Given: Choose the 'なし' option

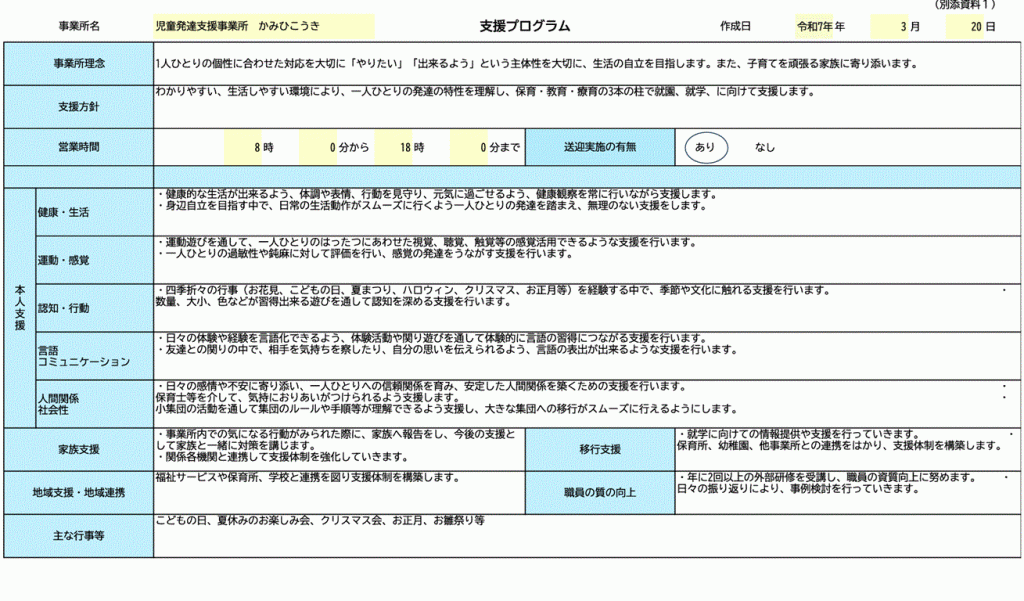Looking at the screenshot, I should point(765,147).
